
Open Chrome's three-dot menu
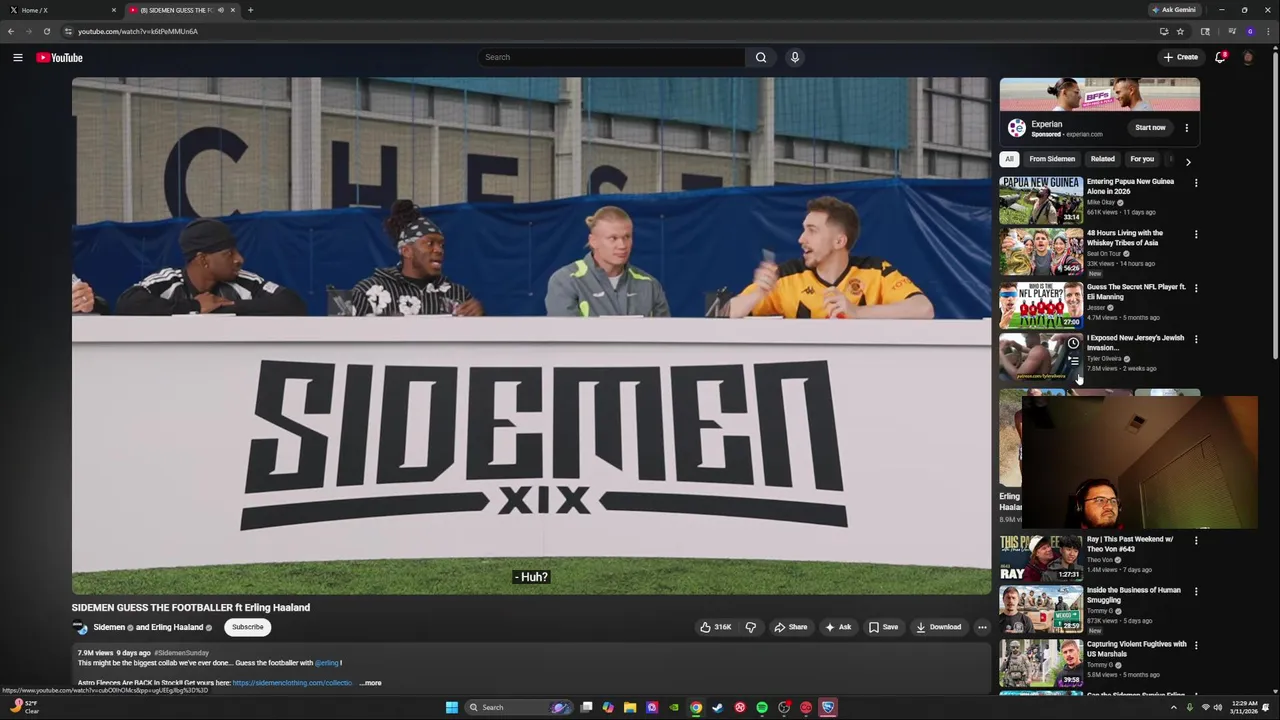click(1267, 31)
